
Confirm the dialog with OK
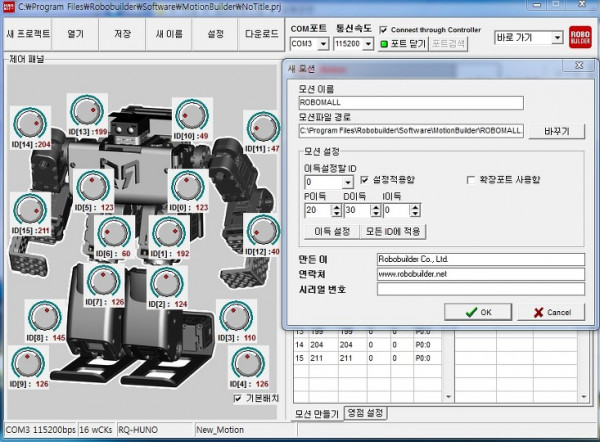pos(478,312)
